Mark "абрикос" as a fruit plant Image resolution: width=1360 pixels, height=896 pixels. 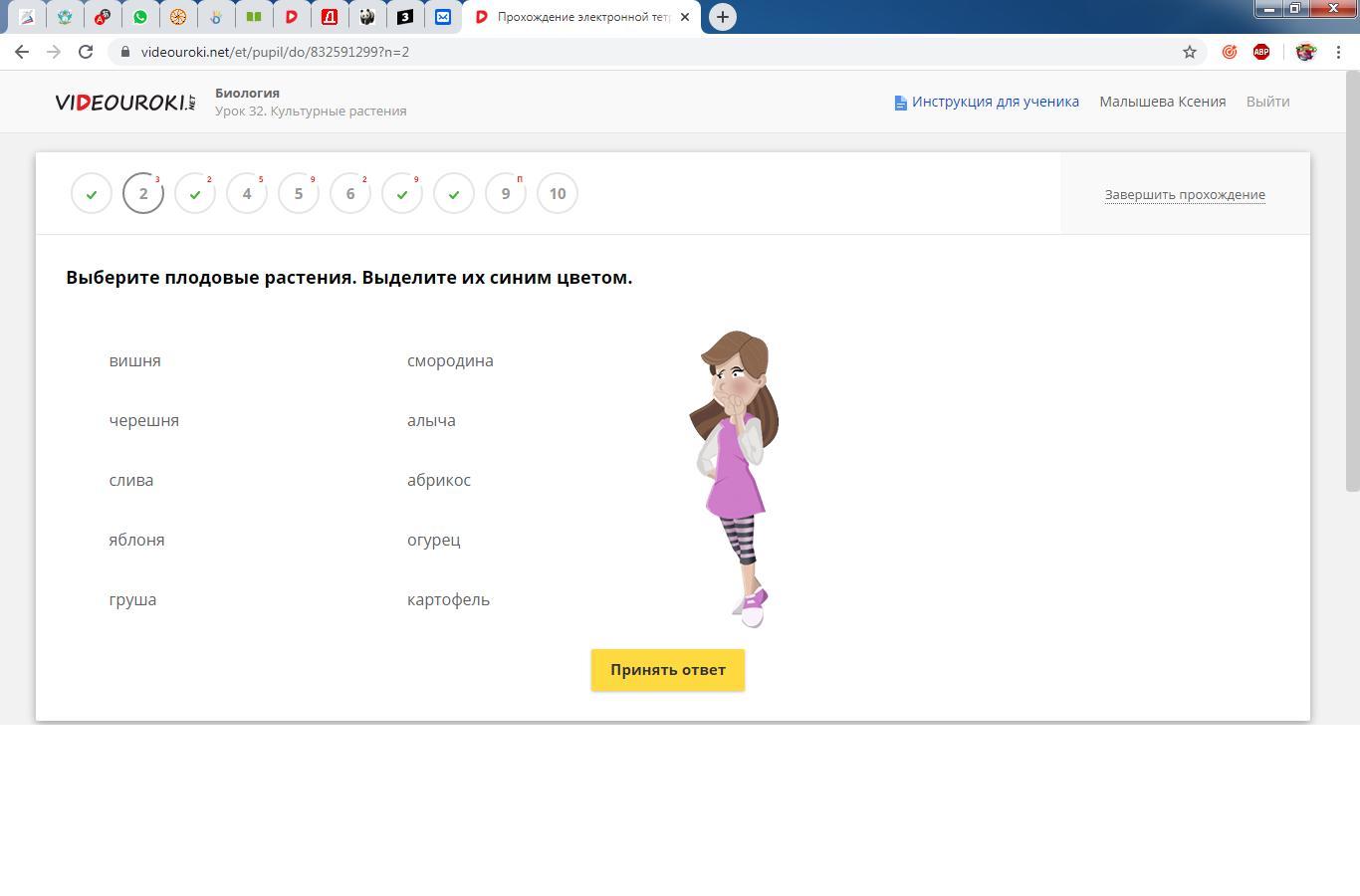click(x=438, y=481)
